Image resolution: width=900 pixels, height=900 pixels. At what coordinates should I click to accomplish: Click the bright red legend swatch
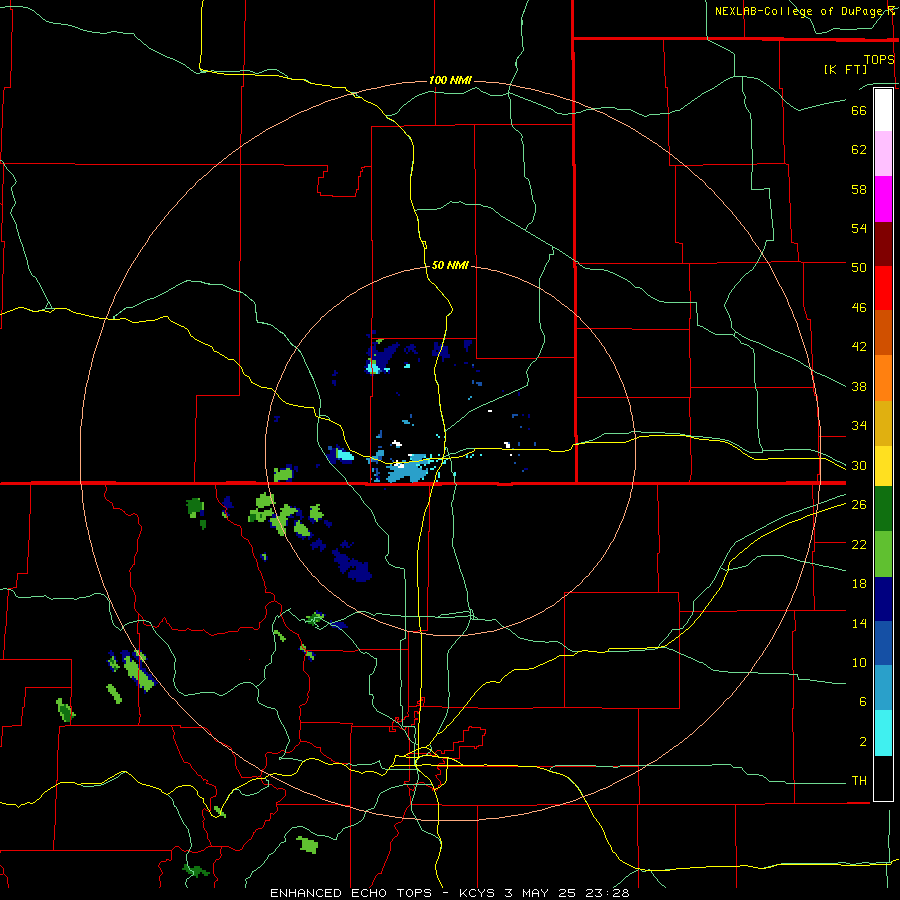(x=883, y=288)
